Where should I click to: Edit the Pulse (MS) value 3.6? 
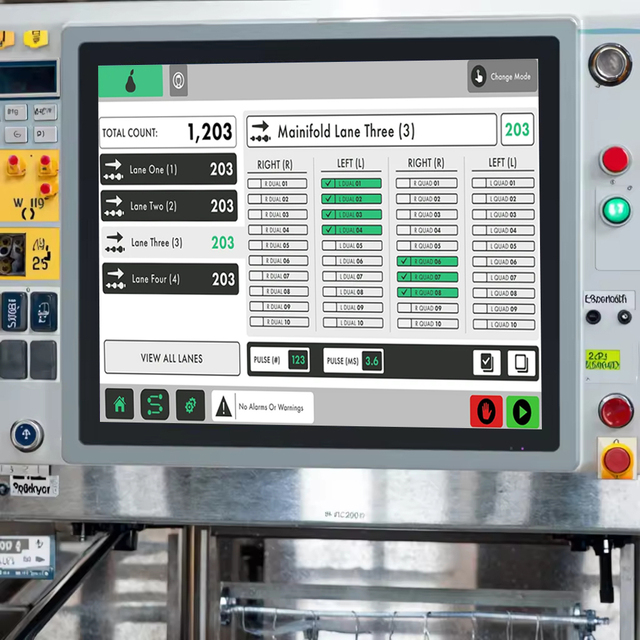372,361
